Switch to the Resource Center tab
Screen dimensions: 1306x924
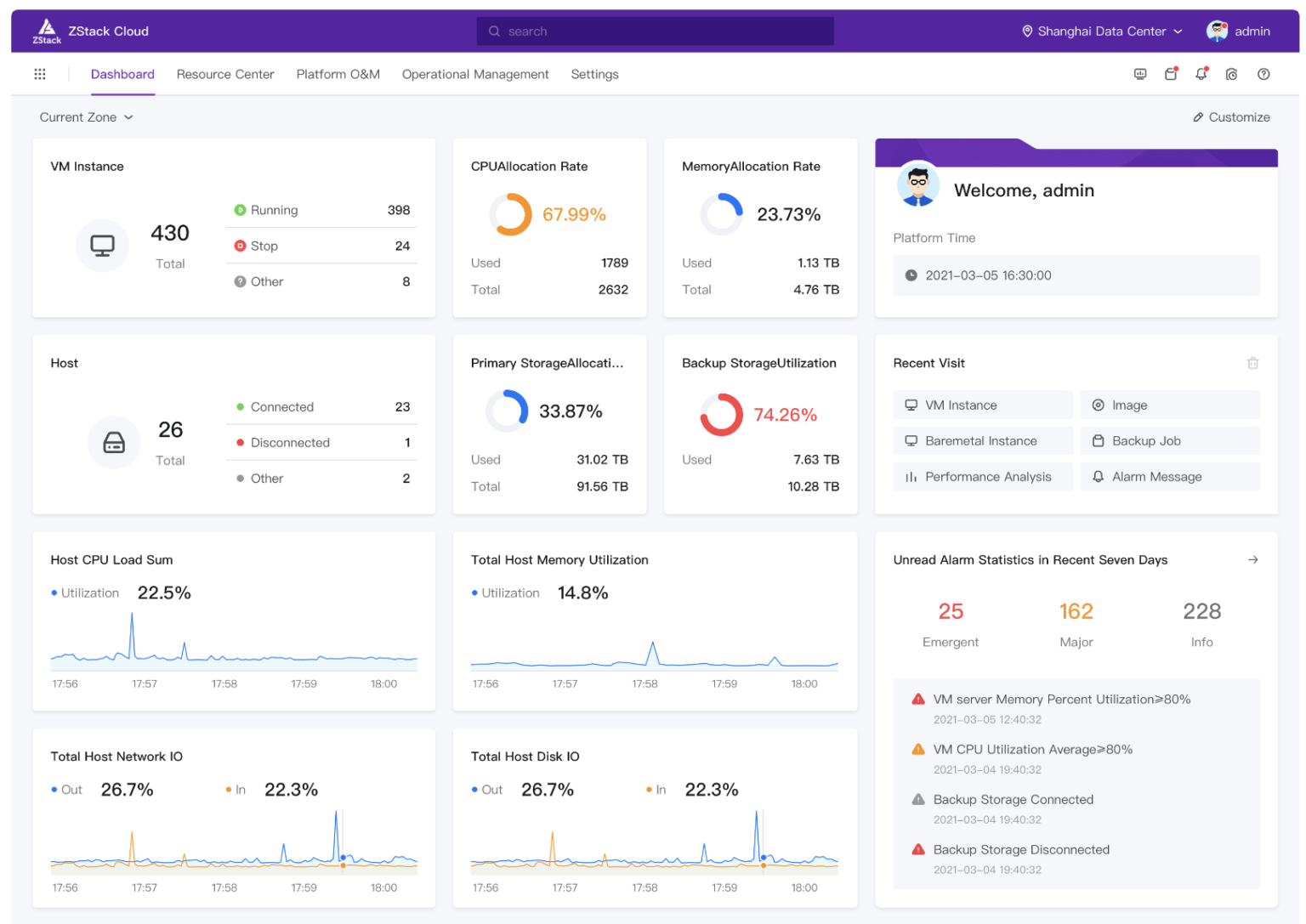coord(225,74)
